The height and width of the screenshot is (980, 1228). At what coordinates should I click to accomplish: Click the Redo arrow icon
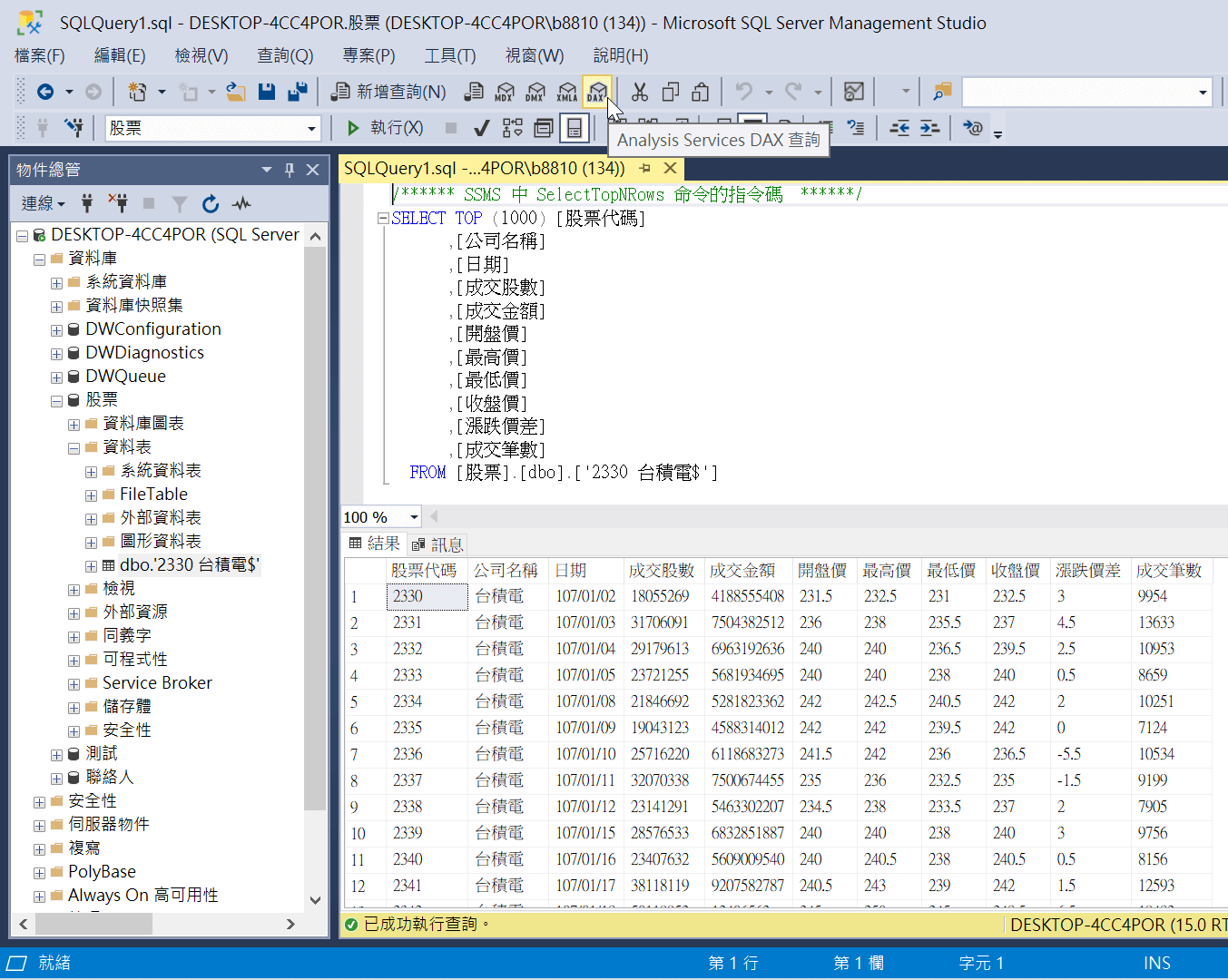click(794, 92)
